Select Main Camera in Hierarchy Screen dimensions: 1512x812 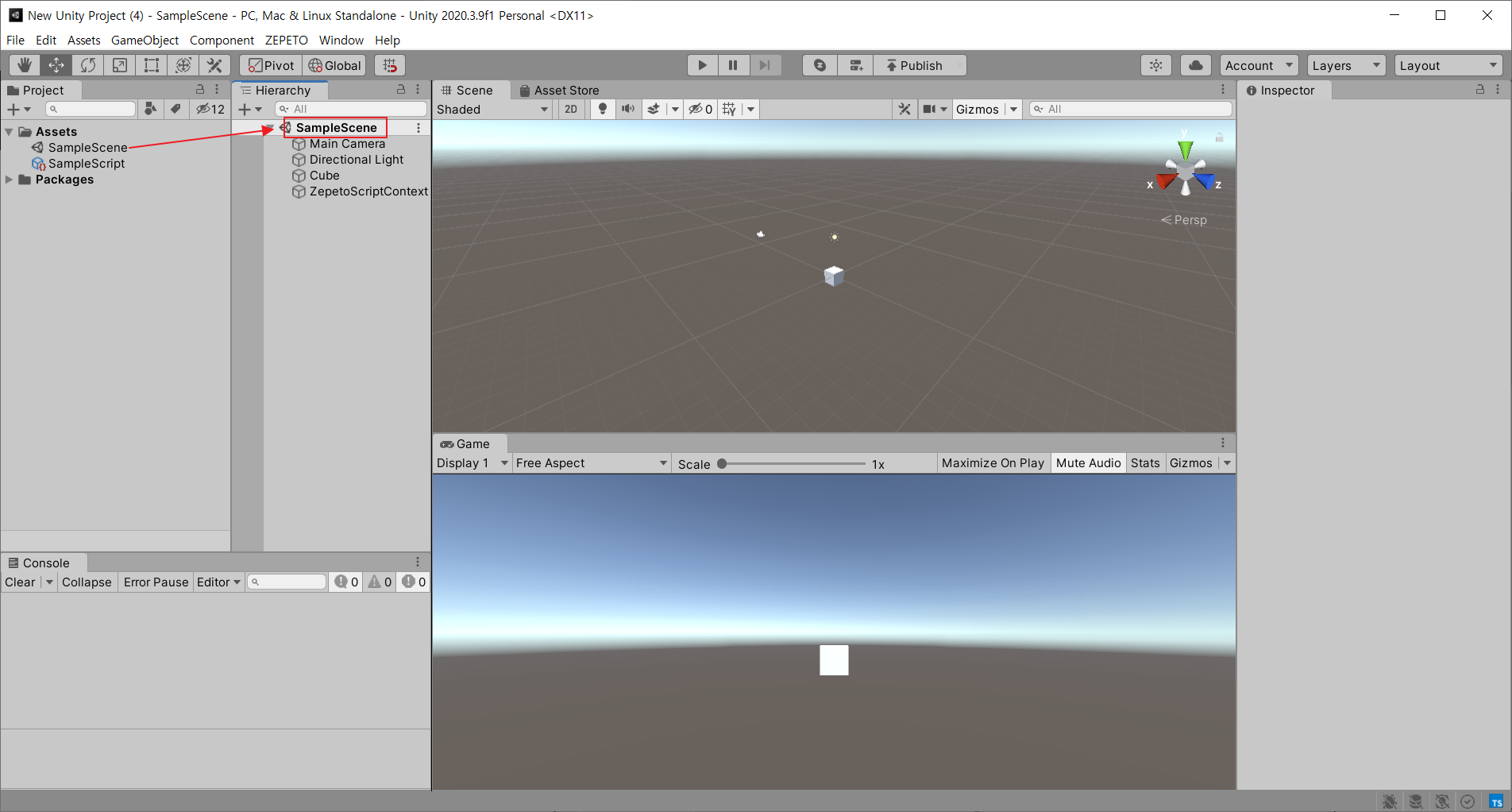347,144
